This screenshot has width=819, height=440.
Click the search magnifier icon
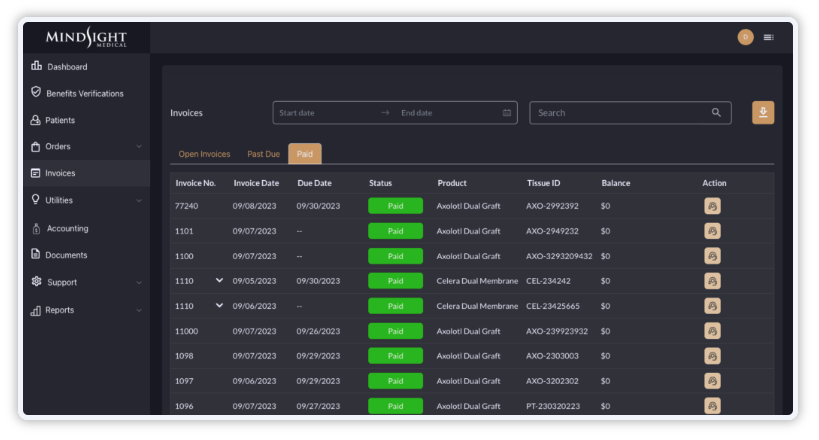coord(716,113)
